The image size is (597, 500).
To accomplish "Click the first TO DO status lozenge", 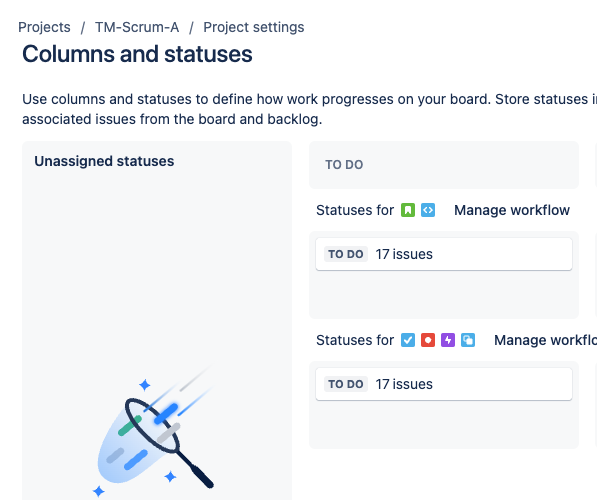I will [x=346, y=254].
